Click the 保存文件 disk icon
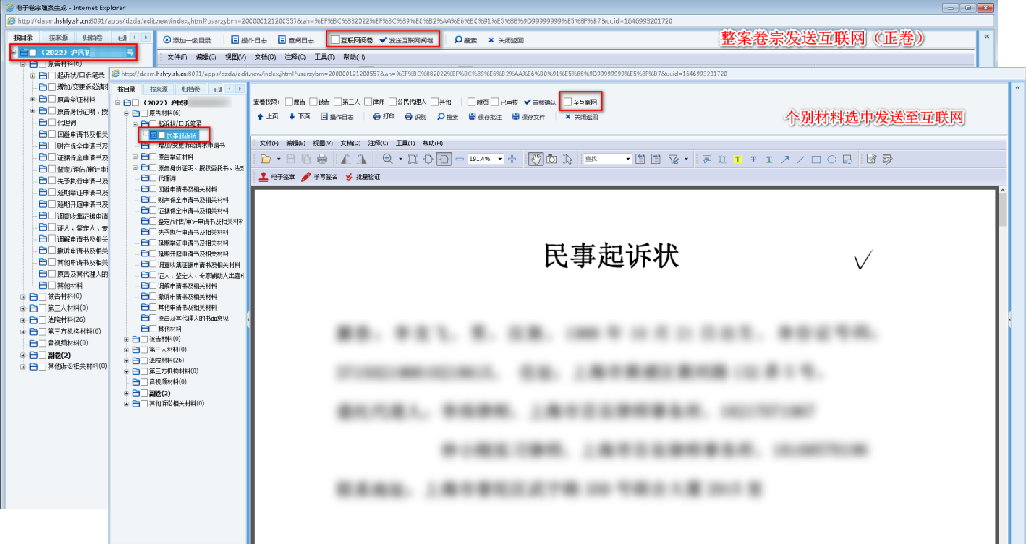The height and width of the screenshot is (545, 1026). pos(516,117)
